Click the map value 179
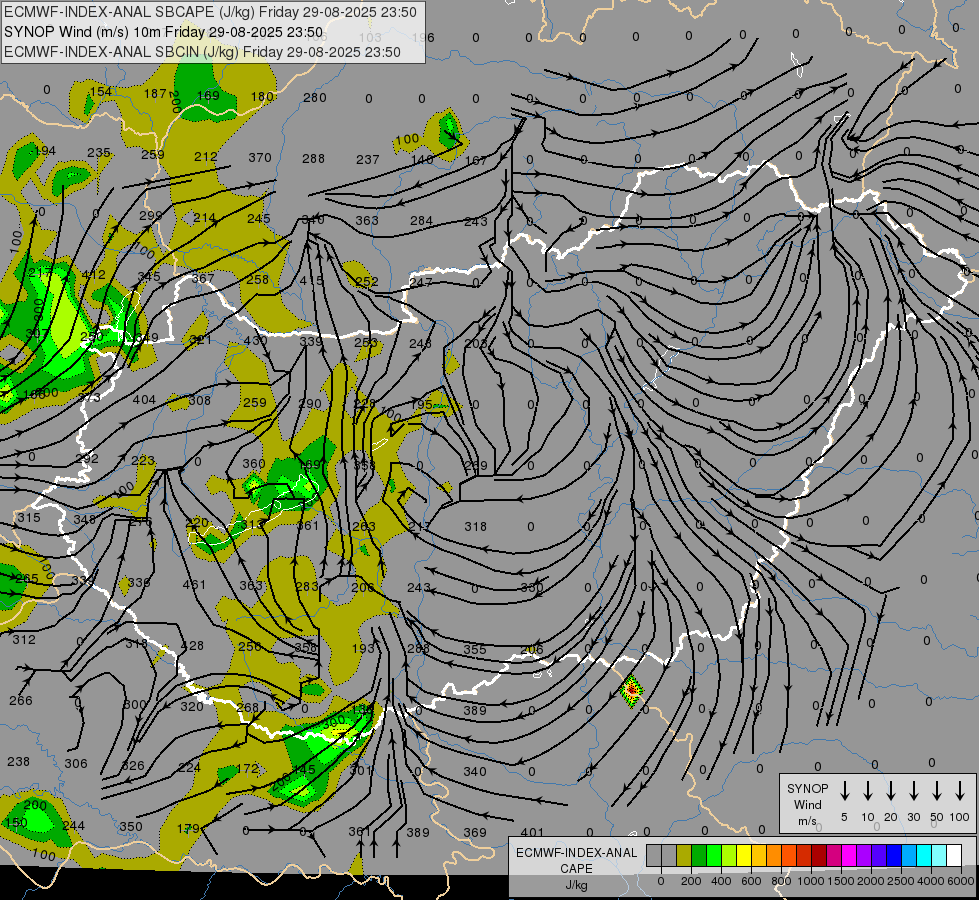This screenshot has height=900, width=979. click(x=188, y=829)
